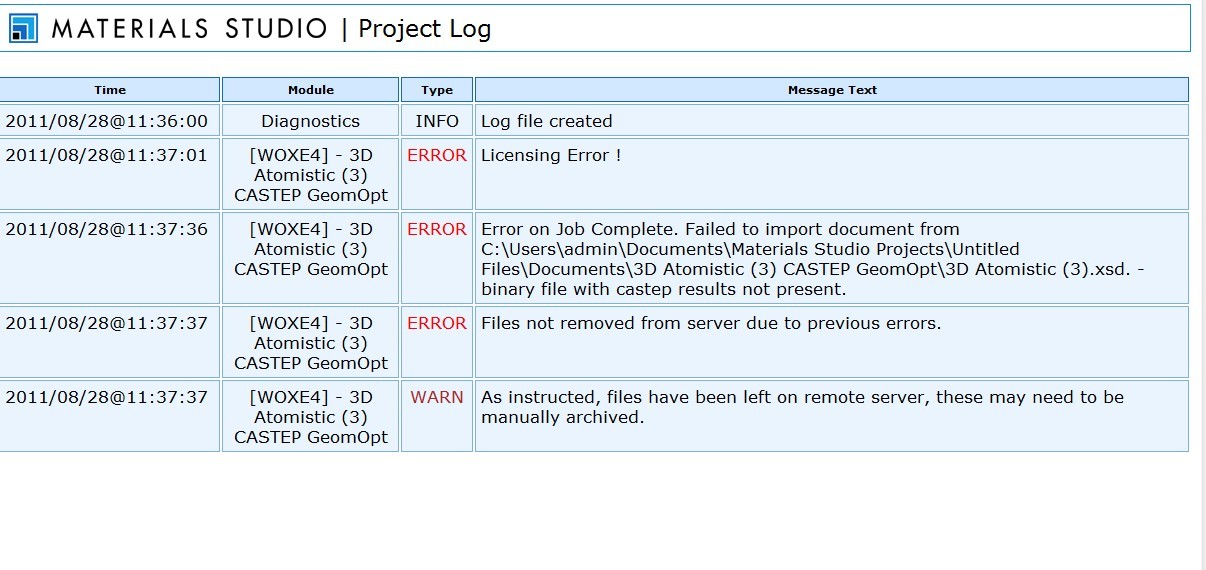Click the Time column header
Viewport: 1206px width, 570px height.
110,90
